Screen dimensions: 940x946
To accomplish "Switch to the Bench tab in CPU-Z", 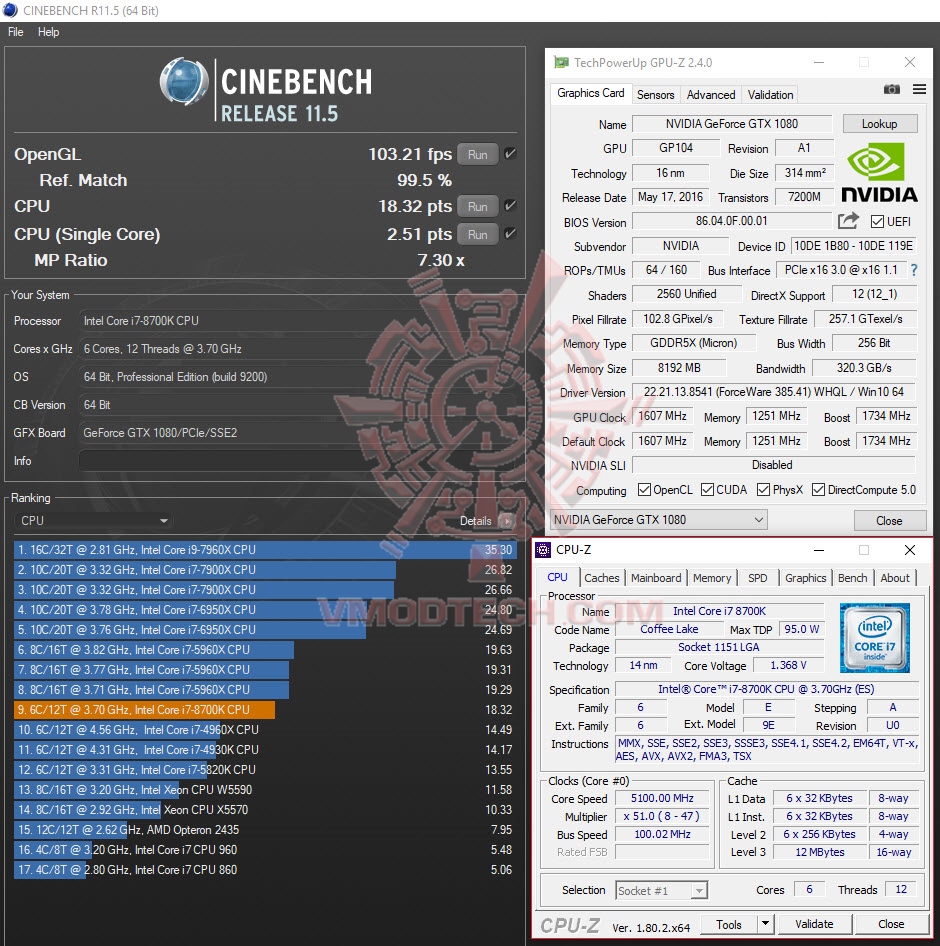I will click(x=853, y=578).
